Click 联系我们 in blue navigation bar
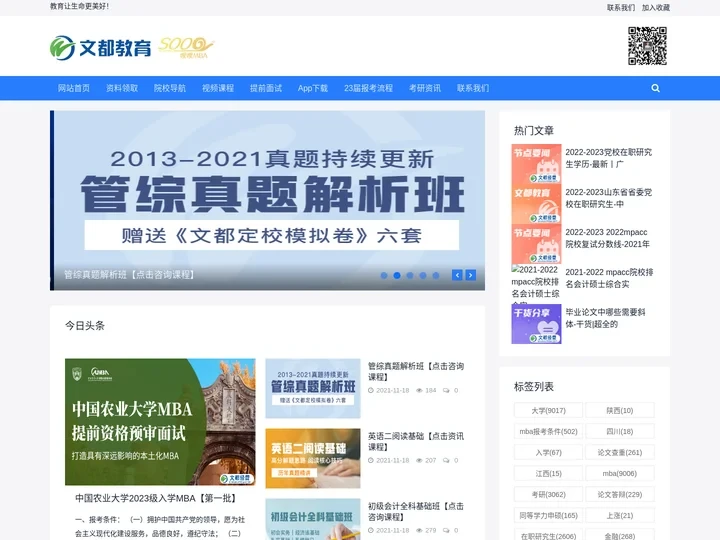 [473, 88]
